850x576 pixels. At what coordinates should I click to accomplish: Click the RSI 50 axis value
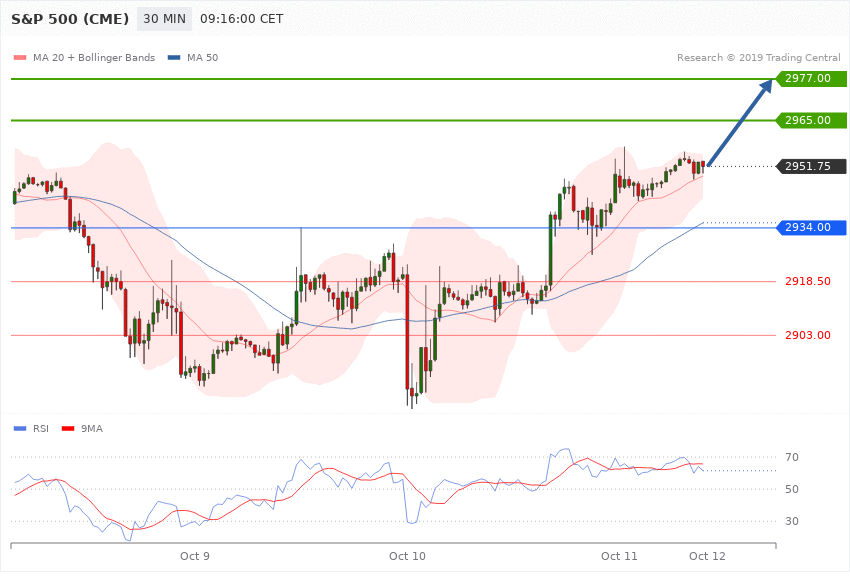coord(791,489)
